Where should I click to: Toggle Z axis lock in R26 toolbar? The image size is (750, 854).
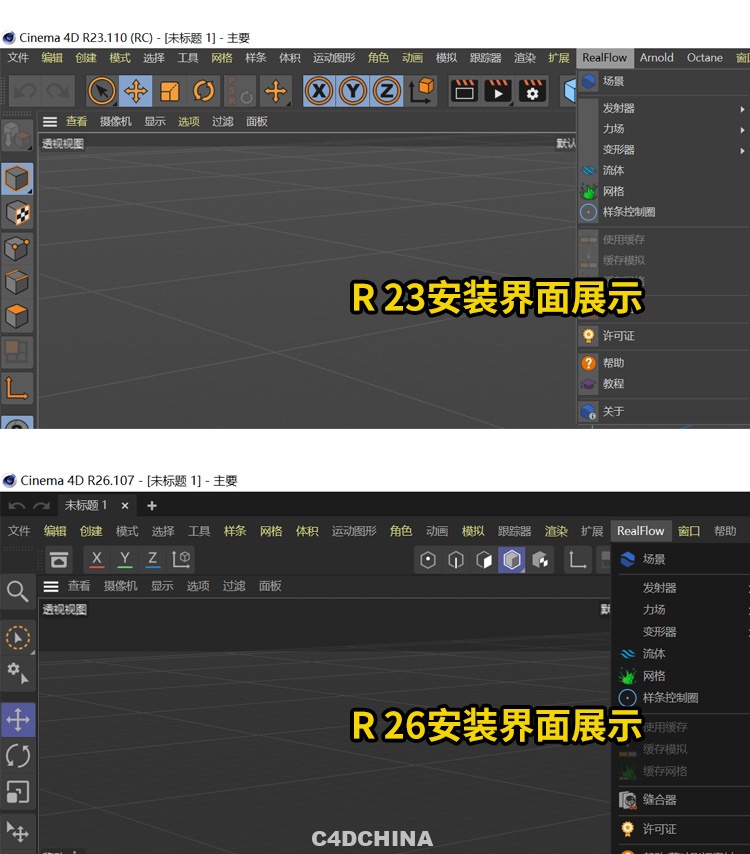click(153, 559)
